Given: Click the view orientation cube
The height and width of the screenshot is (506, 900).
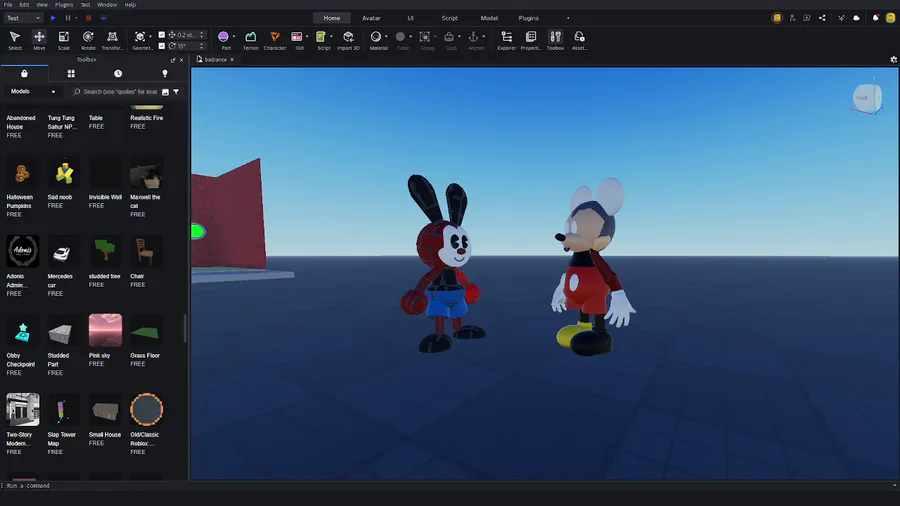Looking at the screenshot, I should pos(867,99).
